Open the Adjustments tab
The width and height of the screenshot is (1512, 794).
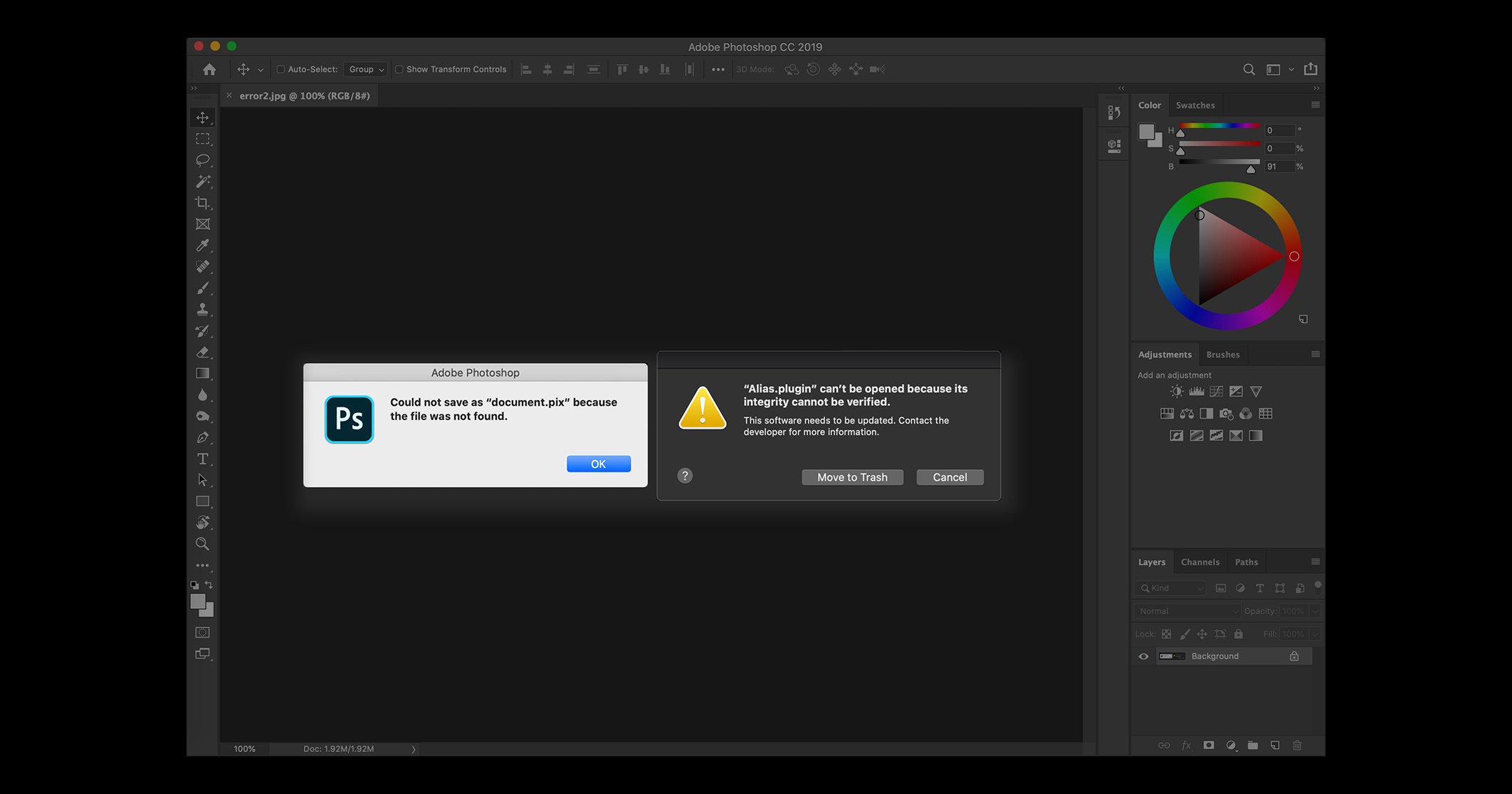point(1164,354)
